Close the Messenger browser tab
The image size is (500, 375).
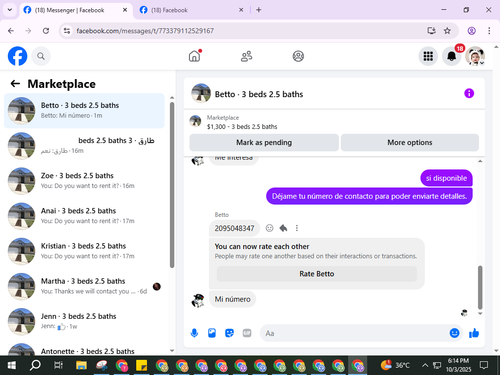pyautogui.click(x=125, y=10)
